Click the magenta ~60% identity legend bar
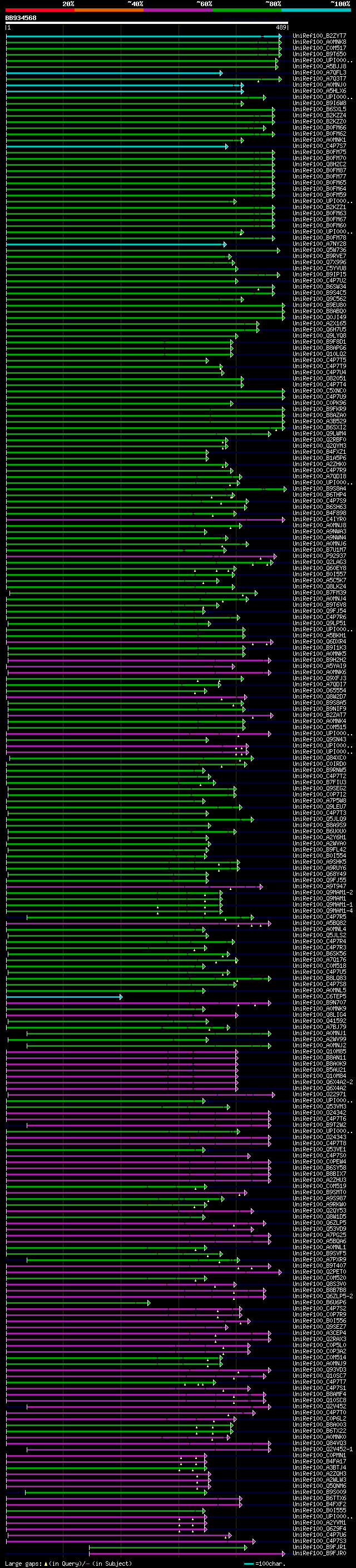Viewport: 356px width, 1568px height. pyautogui.click(x=177, y=10)
